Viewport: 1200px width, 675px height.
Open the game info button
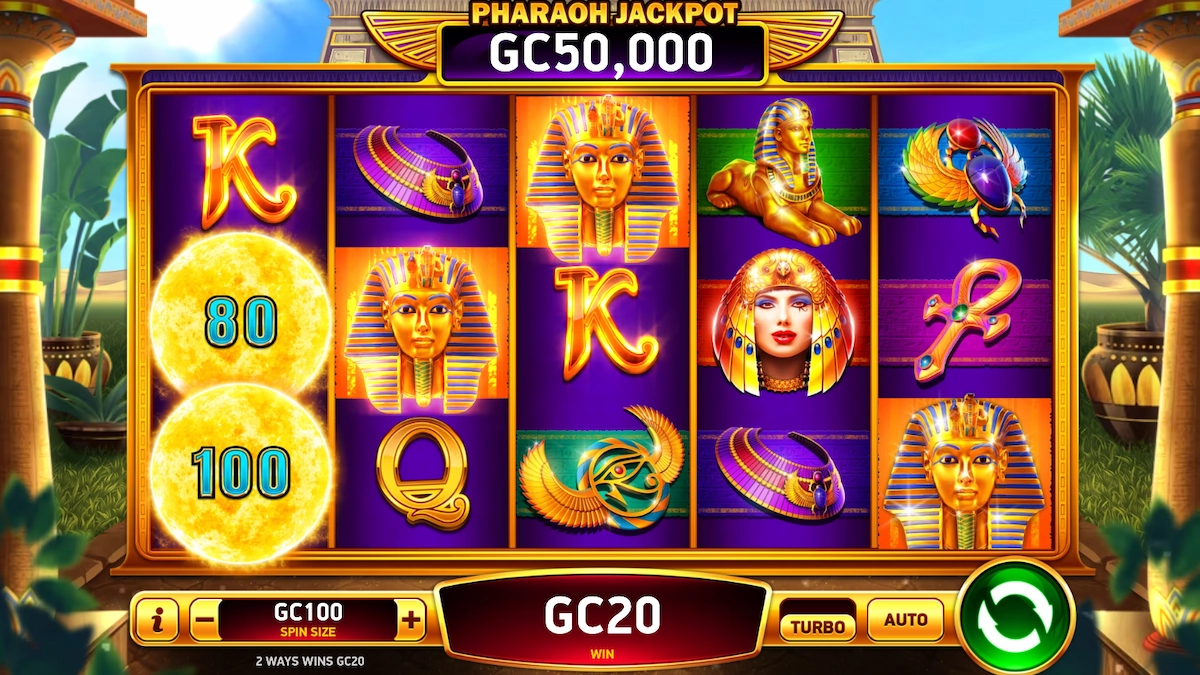coord(155,621)
